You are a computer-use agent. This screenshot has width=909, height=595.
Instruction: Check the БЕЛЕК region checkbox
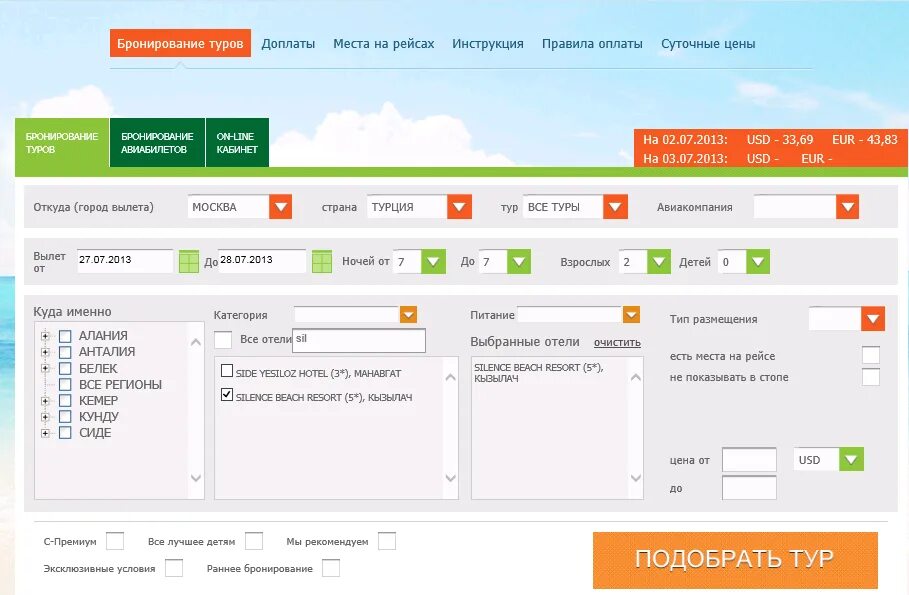(x=65, y=368)
